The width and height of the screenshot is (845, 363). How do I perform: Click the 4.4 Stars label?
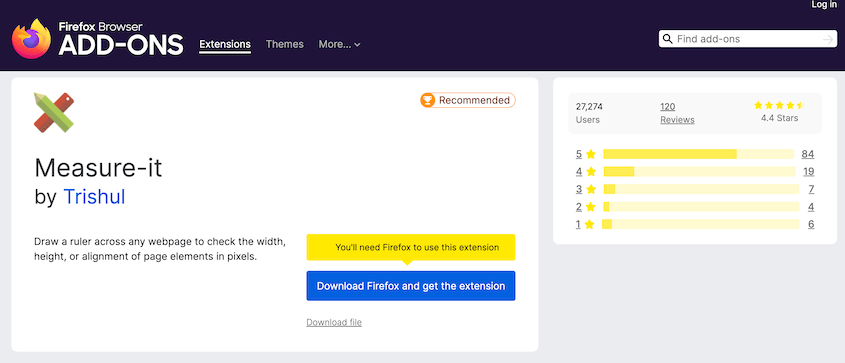tap(779, 118)
